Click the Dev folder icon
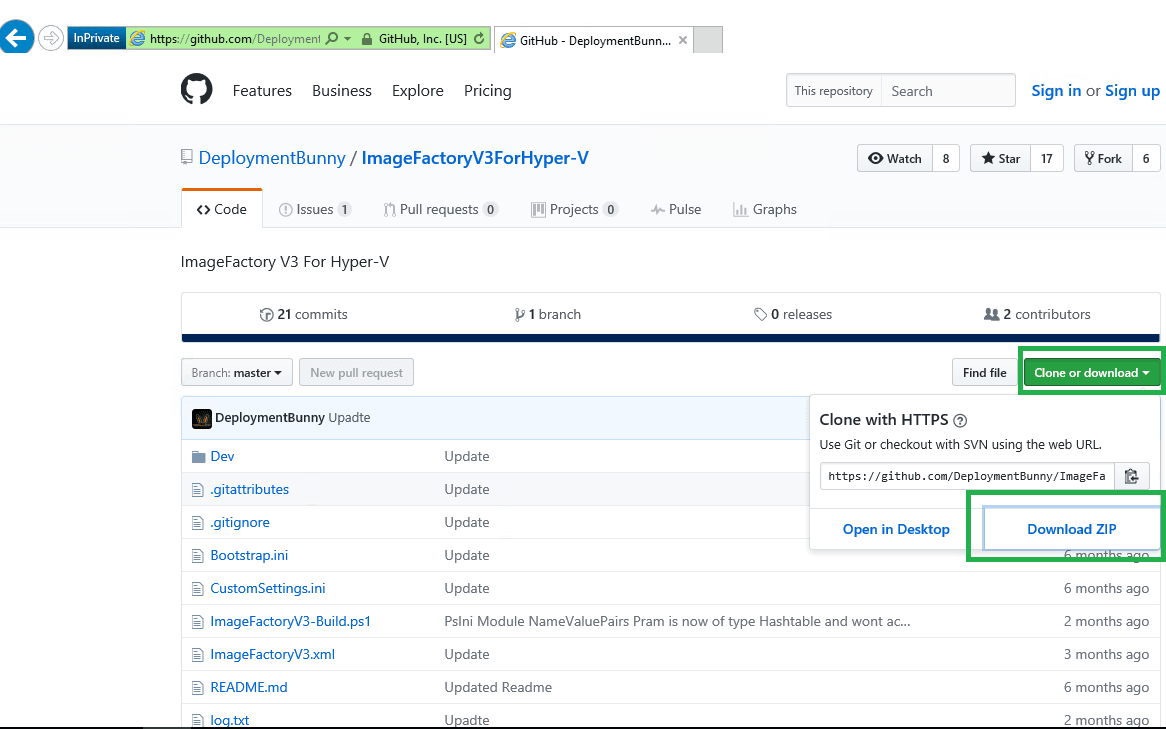This screenshot has height=729, width=1166. (x=198, y=457)
